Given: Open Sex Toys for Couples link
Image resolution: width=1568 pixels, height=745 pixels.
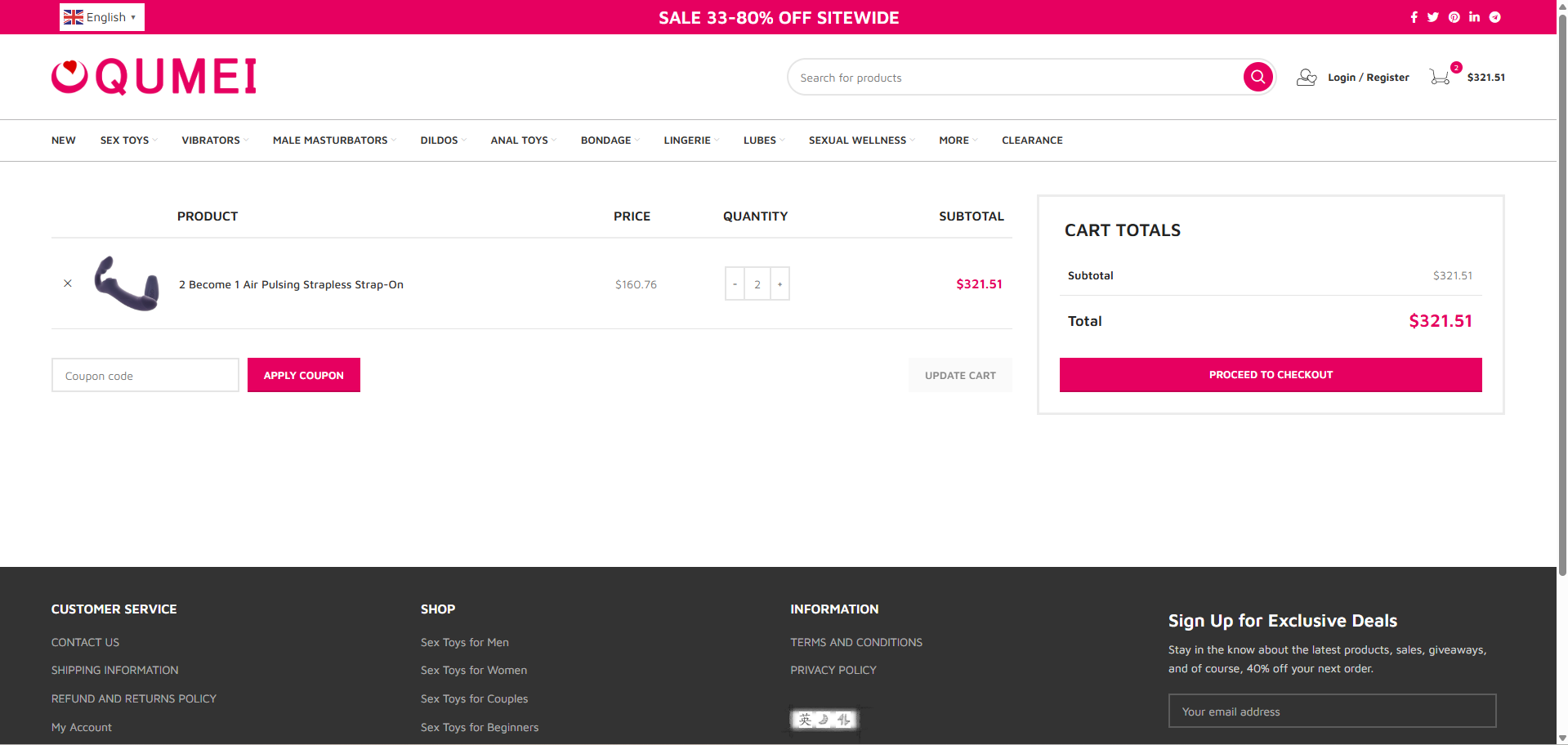Looking at the screenshot, I should [474, 698].
